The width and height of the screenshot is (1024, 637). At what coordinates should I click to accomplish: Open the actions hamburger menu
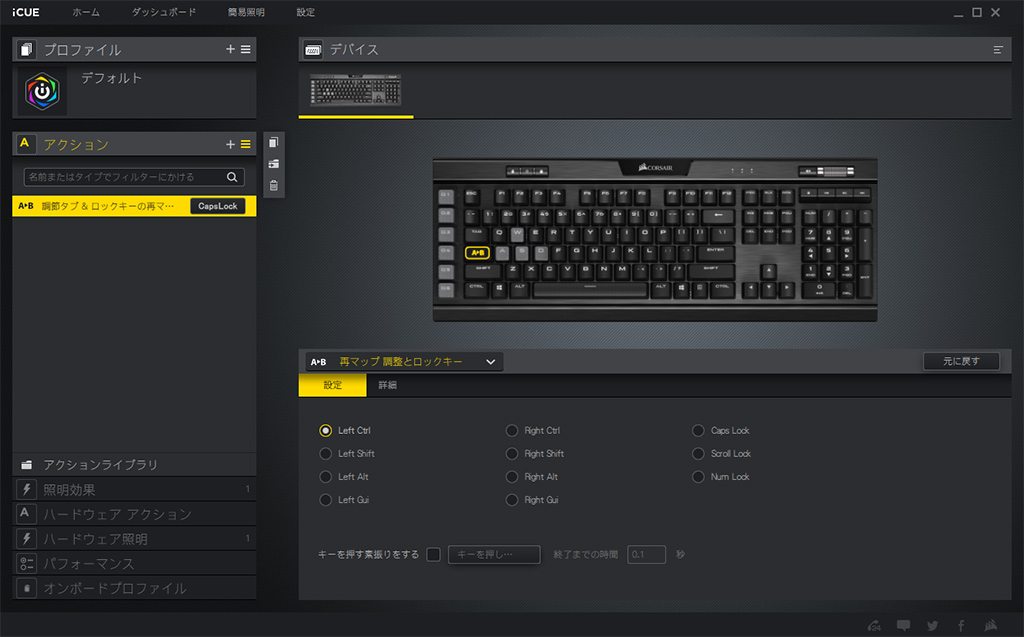(x=246, y=144)
